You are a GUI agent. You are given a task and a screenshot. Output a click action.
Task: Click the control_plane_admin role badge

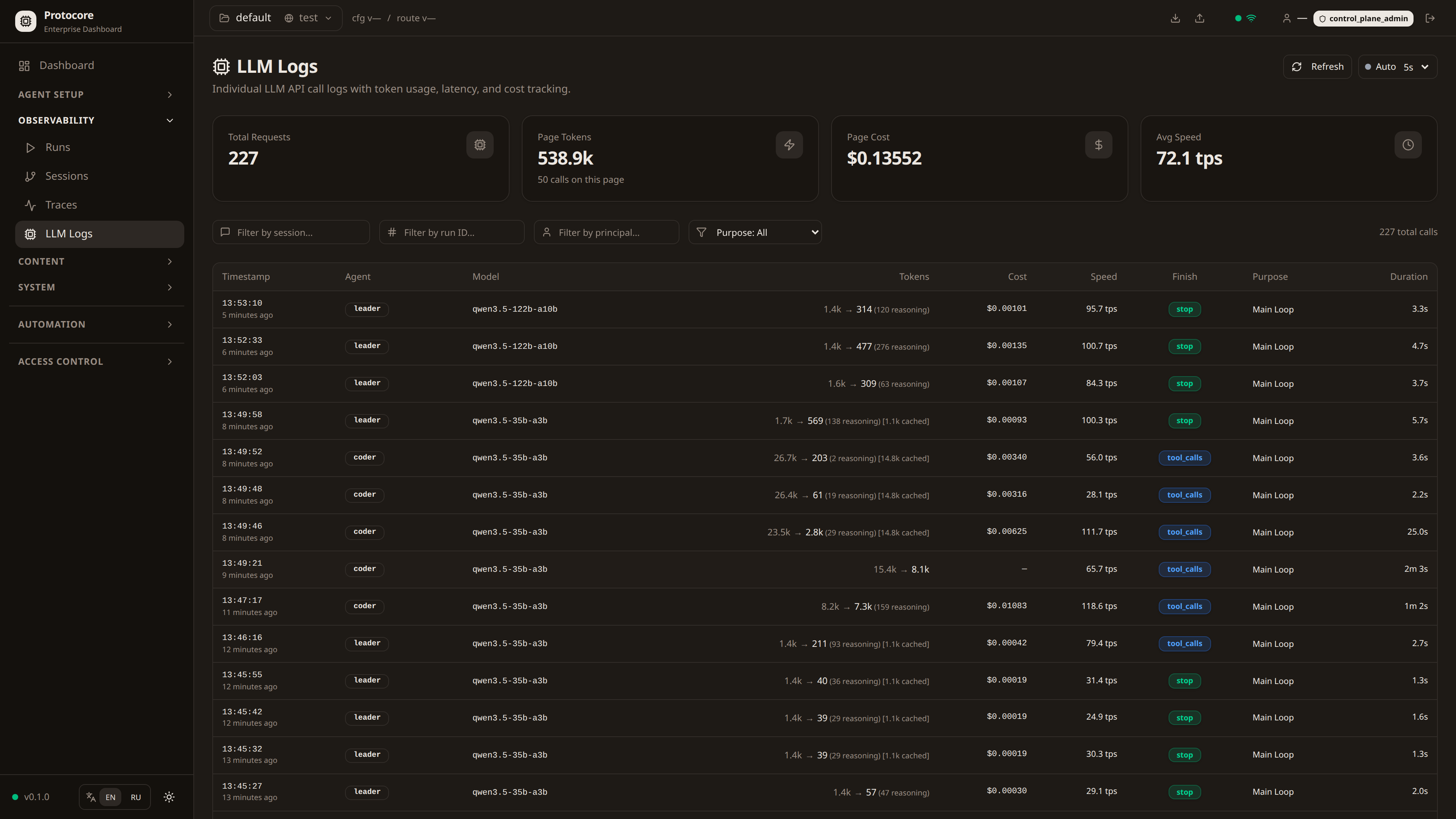coord(1363,18)
